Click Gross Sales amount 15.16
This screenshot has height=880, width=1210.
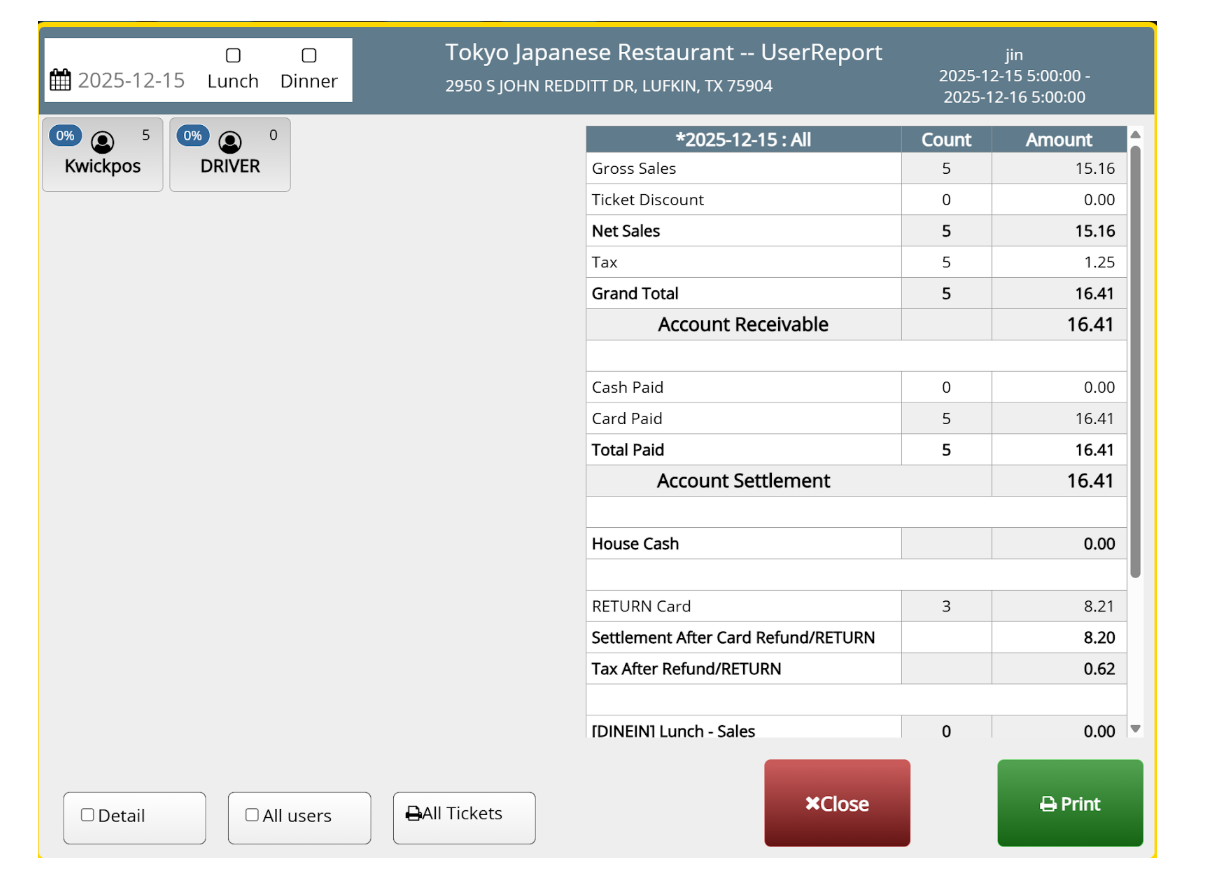[1095, 168]
